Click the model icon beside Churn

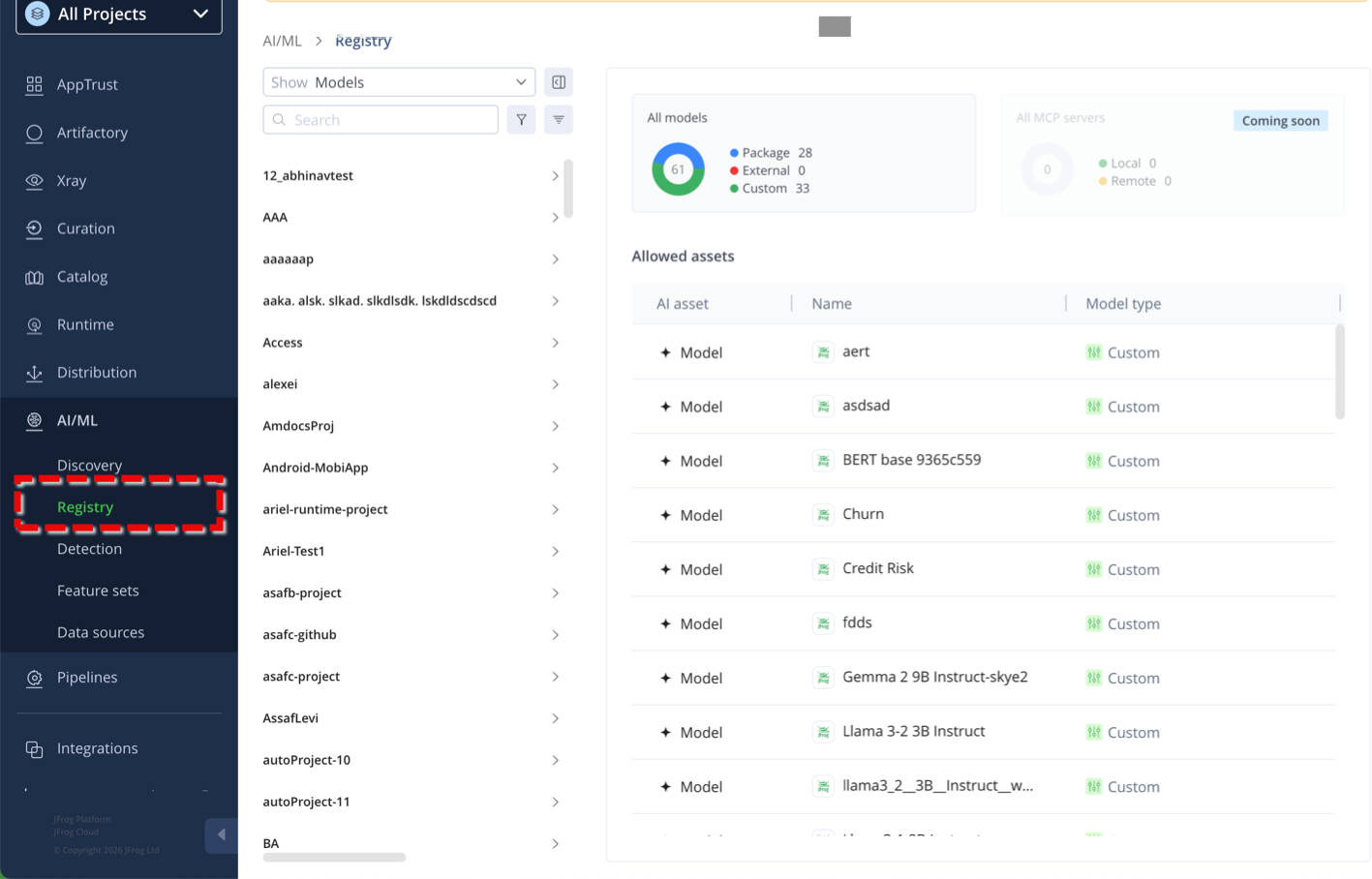click(x=823, y=515)
